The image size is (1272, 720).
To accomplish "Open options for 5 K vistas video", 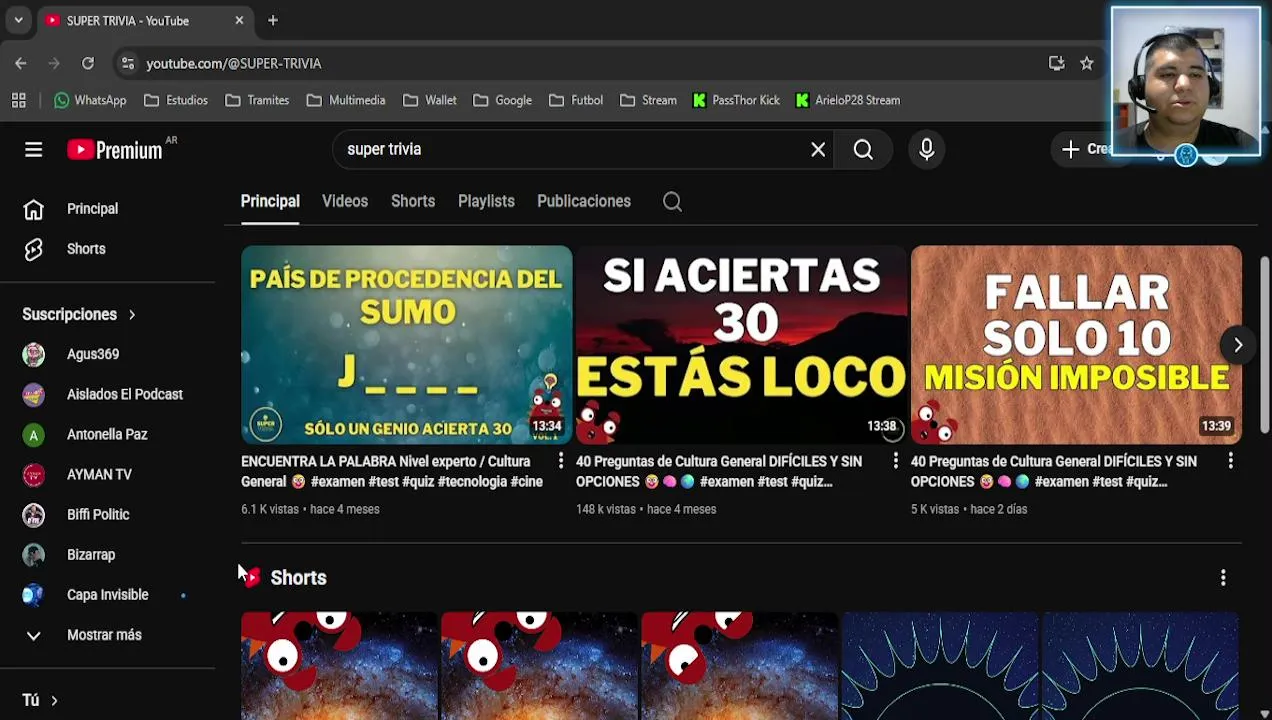I will (x=1230, y=461).
